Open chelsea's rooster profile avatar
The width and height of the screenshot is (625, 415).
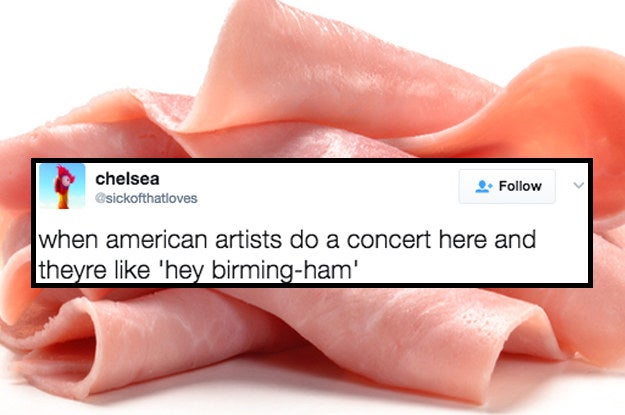pyautogui.click(x=62, y=186)
